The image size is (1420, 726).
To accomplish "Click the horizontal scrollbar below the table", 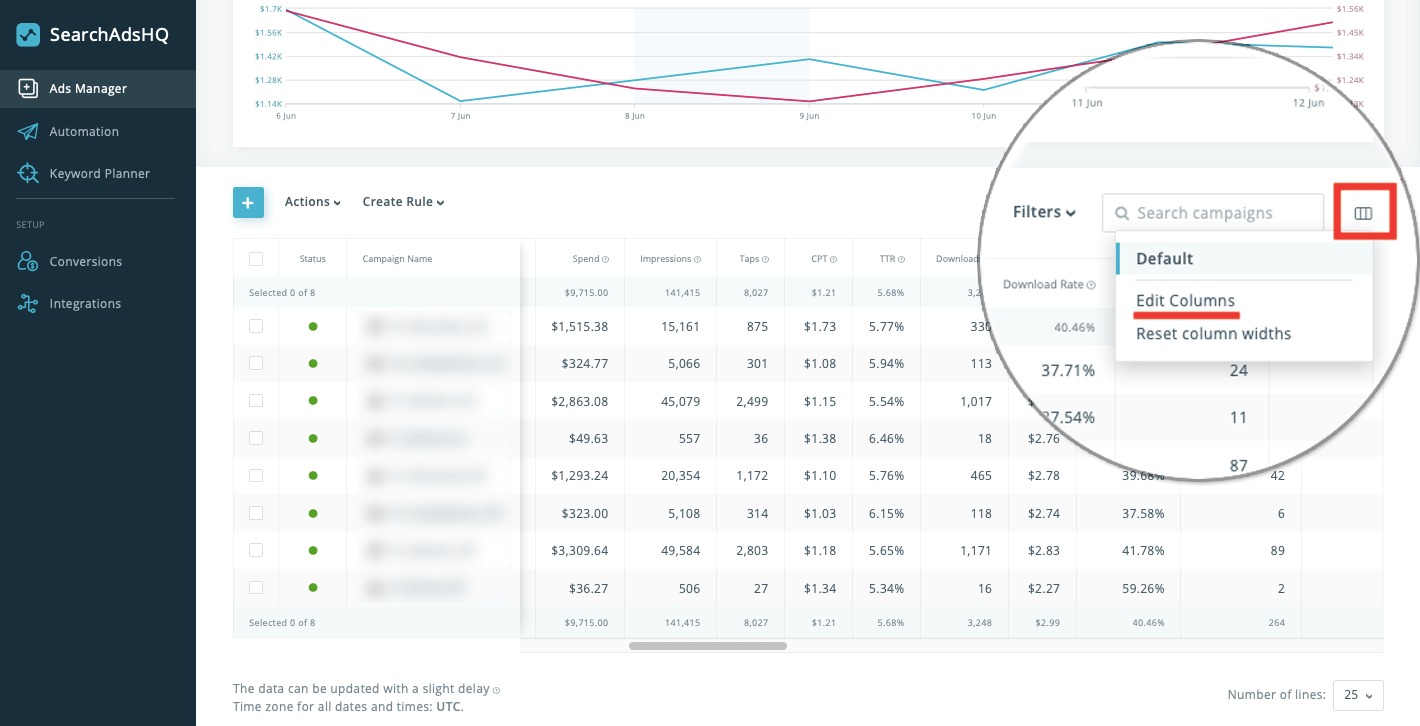I will [x=707, y=646].
